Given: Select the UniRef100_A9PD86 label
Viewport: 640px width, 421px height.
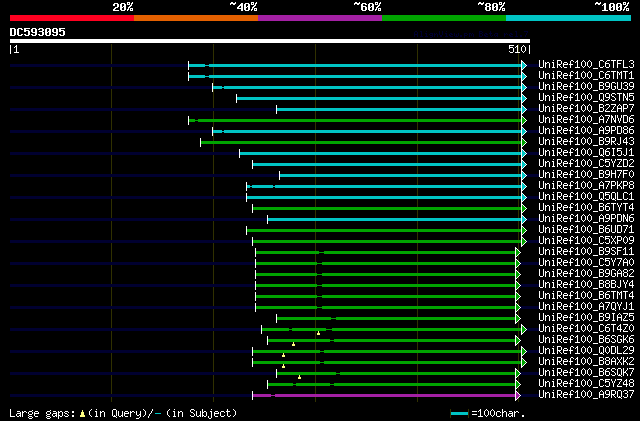Looking at the screenshot, I should (x=586, y=131).
